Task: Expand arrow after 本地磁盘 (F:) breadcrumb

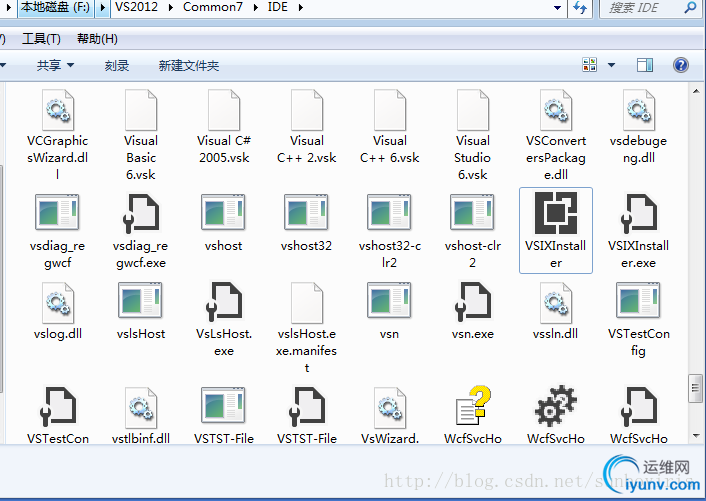Action: [102, 8]
